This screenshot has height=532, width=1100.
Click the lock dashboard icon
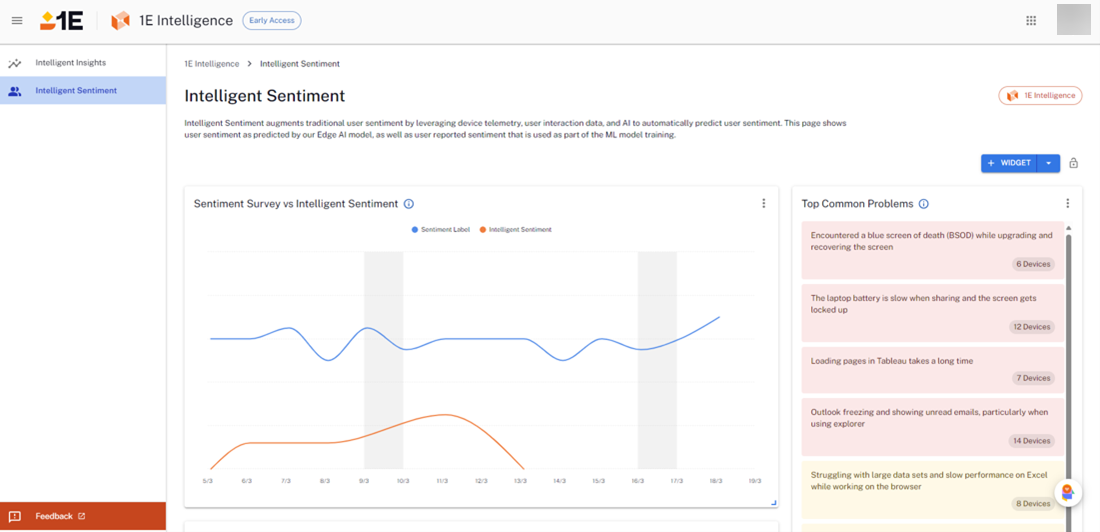click(x=1074, y=163)
